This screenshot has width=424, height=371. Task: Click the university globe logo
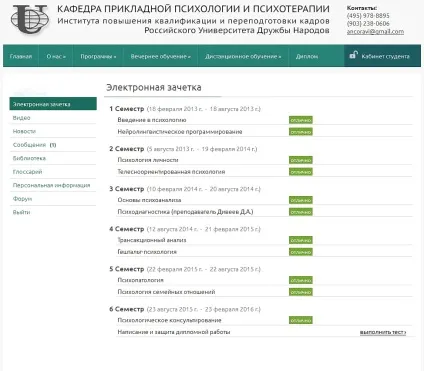pos(30,19)
